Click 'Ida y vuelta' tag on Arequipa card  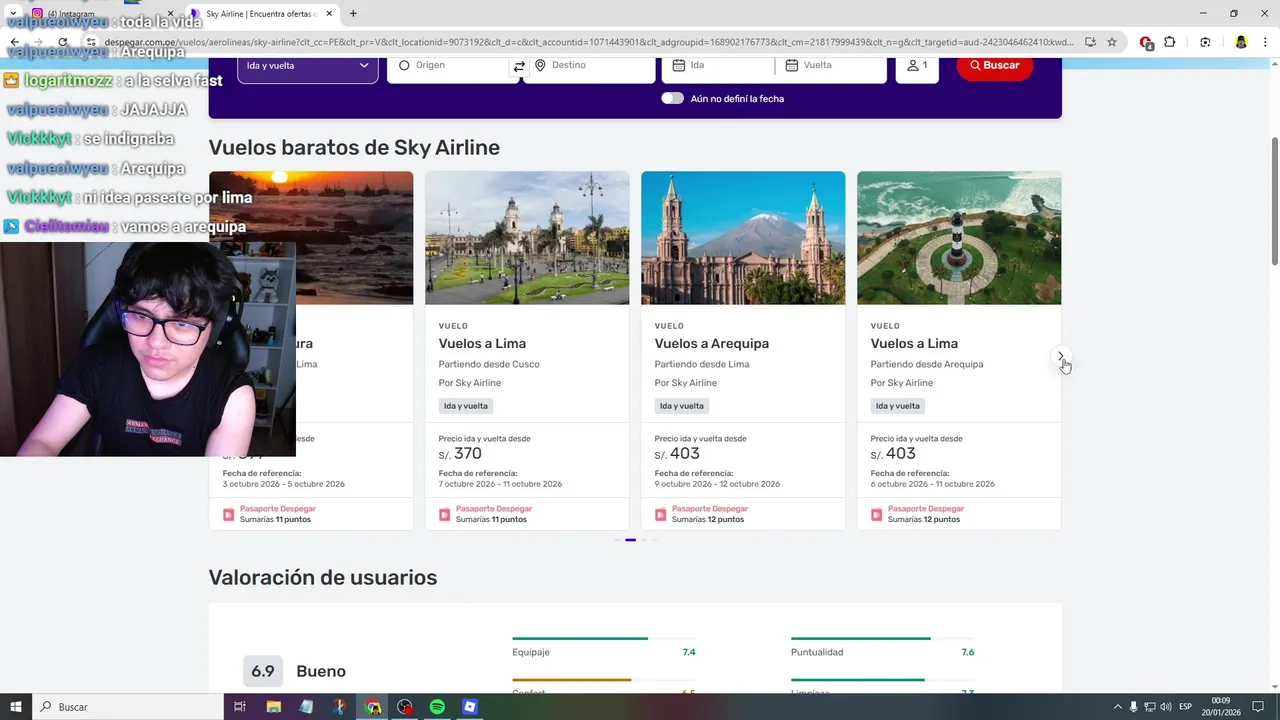point(682,406)
